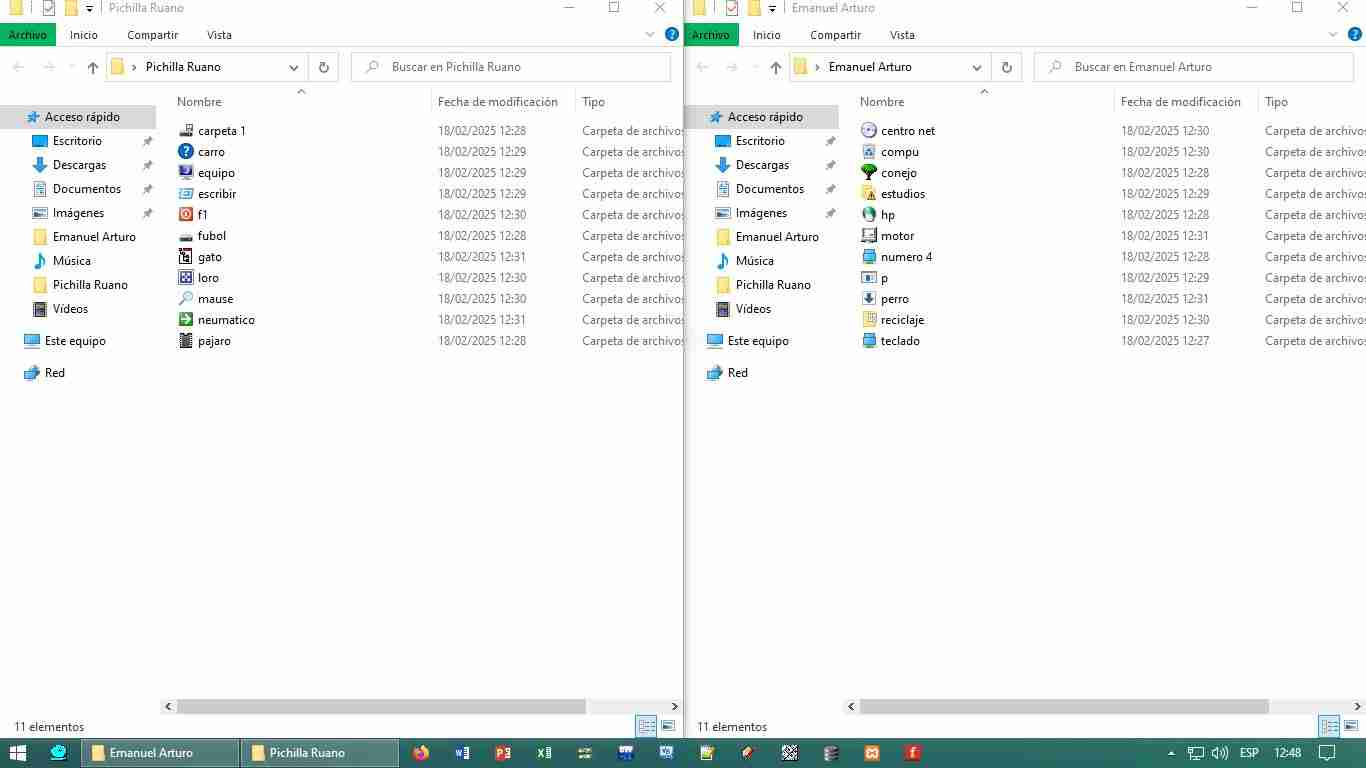This screenshot has width=1366, height=768.
Task: Switch to Pichilla Ruano taskbar button
Action: [x=319, y=753]
